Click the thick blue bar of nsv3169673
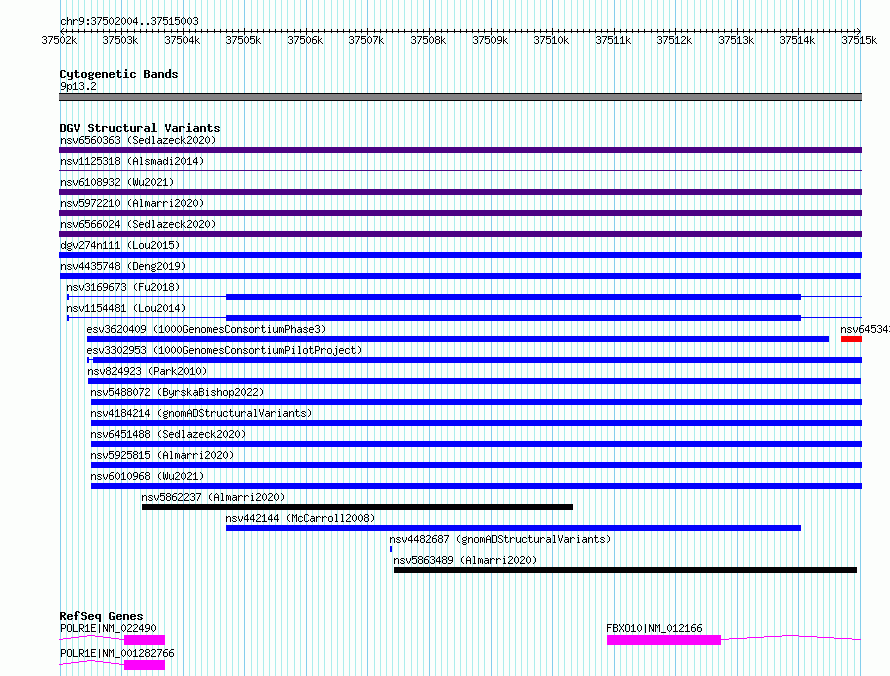Viewport: 890px width, 676px height. click(513, 297)
